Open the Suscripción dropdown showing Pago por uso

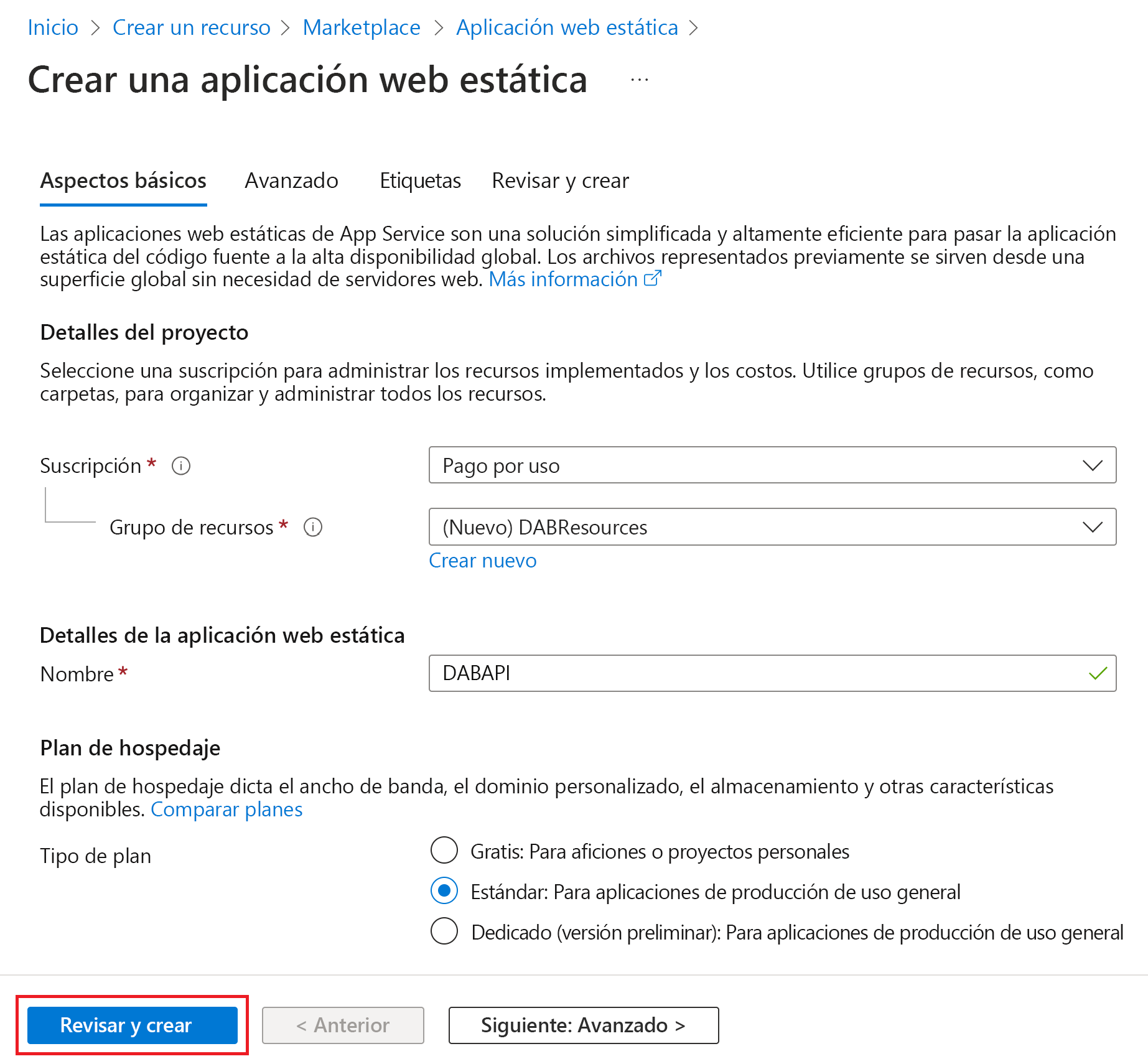772,465
